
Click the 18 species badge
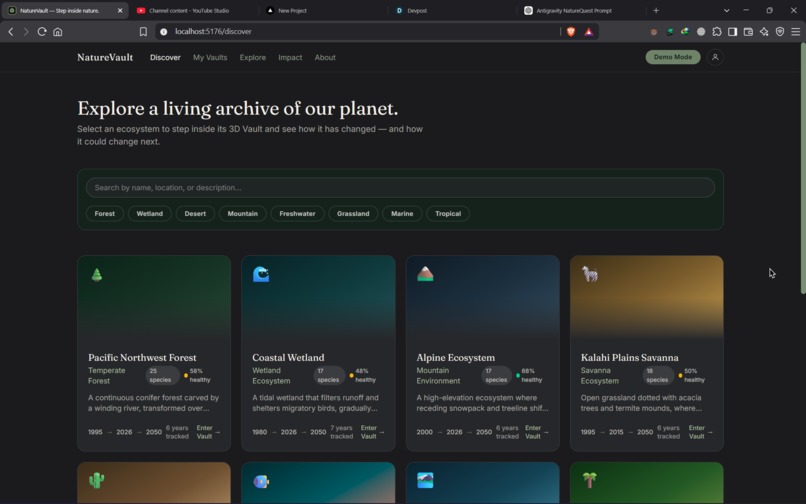[x=657, y=375]
